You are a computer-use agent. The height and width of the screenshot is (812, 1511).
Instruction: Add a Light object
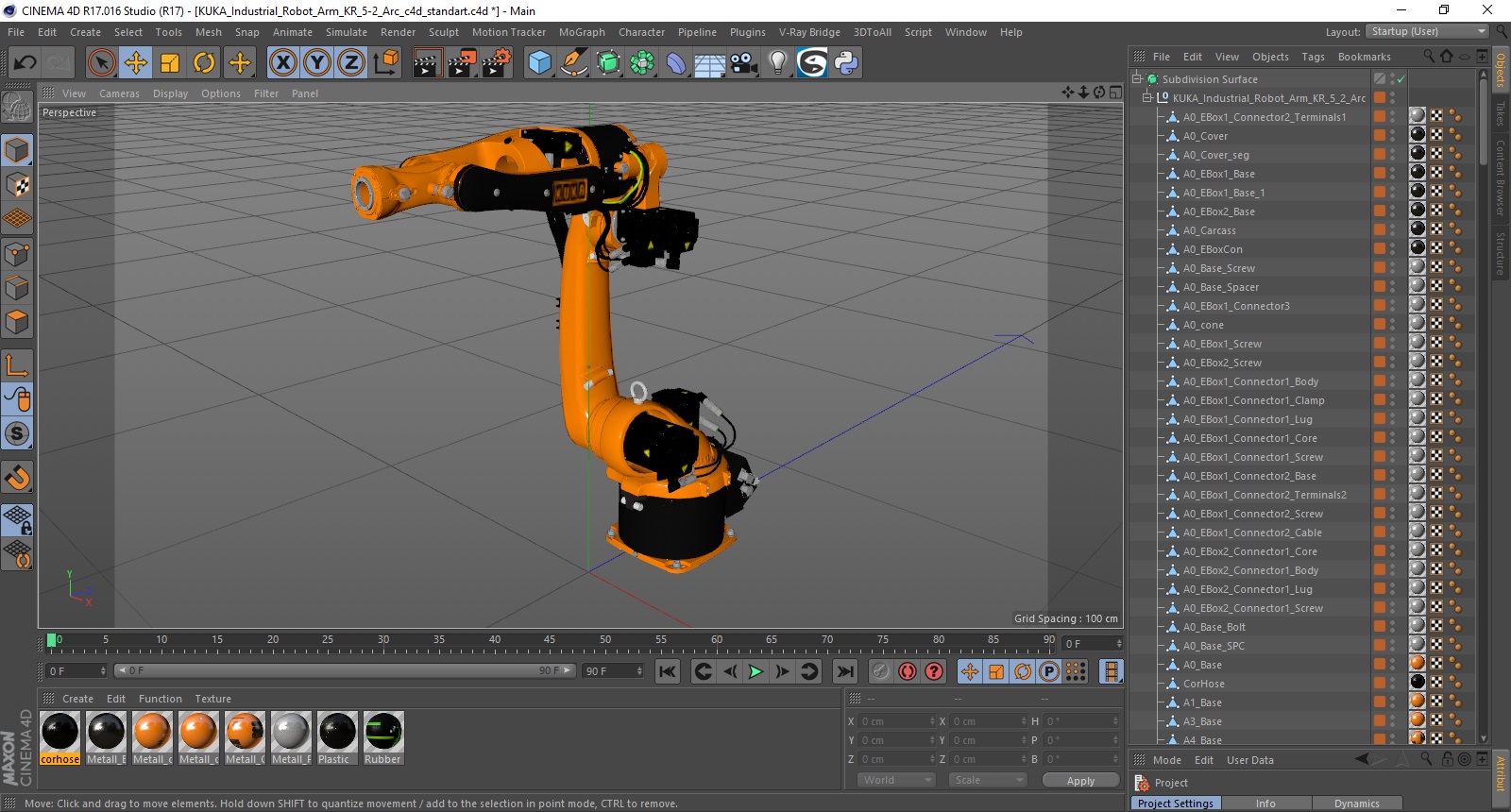[x=778, y=63]
